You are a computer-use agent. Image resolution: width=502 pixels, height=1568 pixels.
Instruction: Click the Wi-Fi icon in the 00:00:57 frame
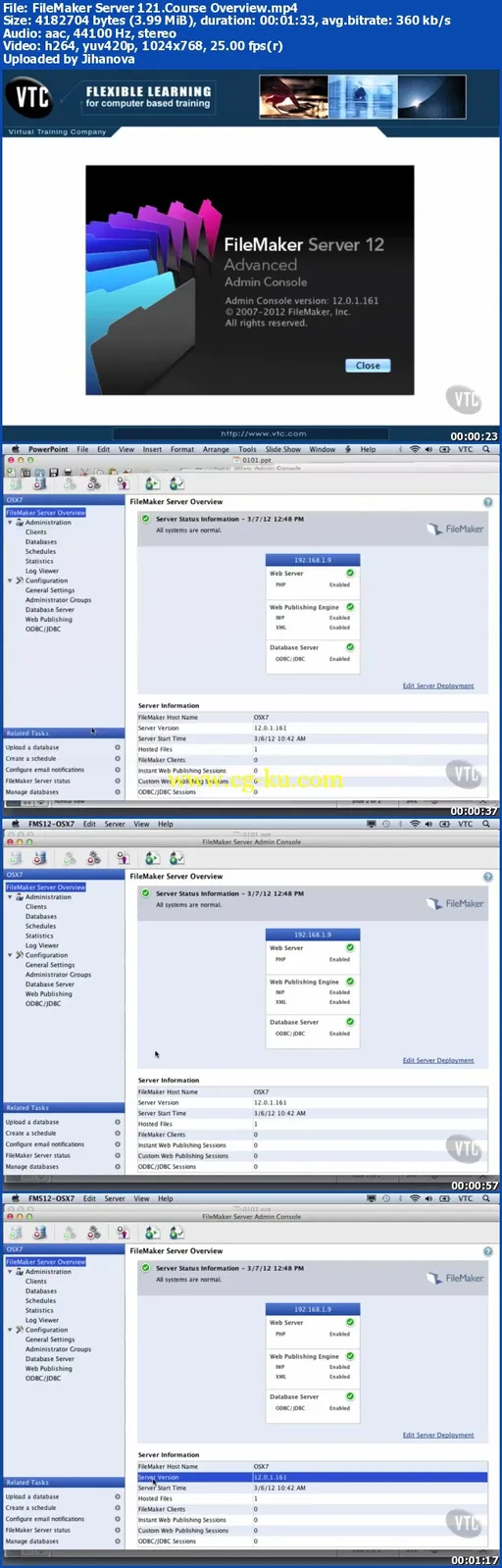[x=415, y=824]
